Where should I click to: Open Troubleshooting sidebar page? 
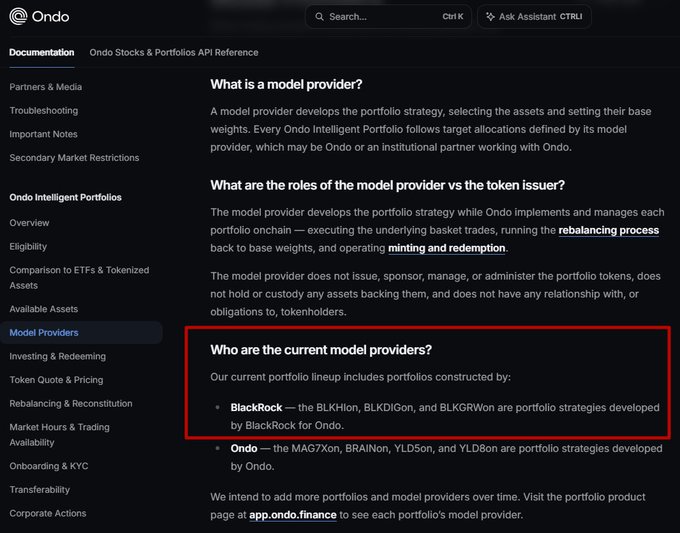(x=44, y=111)
